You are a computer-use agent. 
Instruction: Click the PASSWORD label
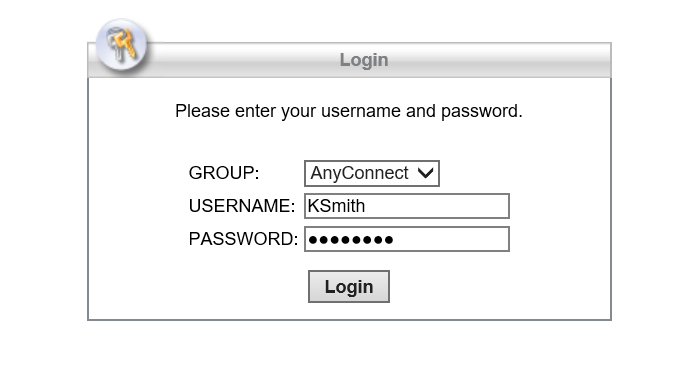point(243,239)
